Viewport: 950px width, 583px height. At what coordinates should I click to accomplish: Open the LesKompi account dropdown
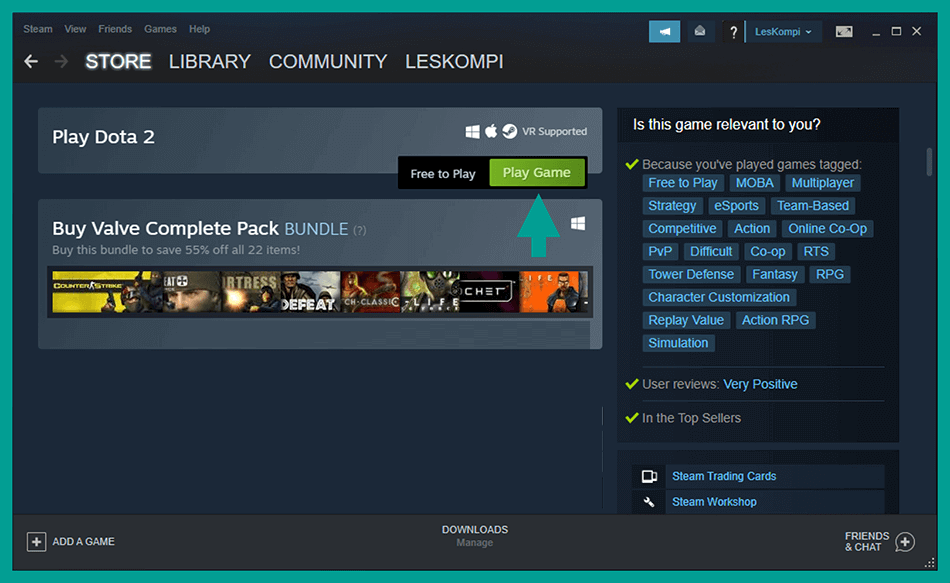783,32
